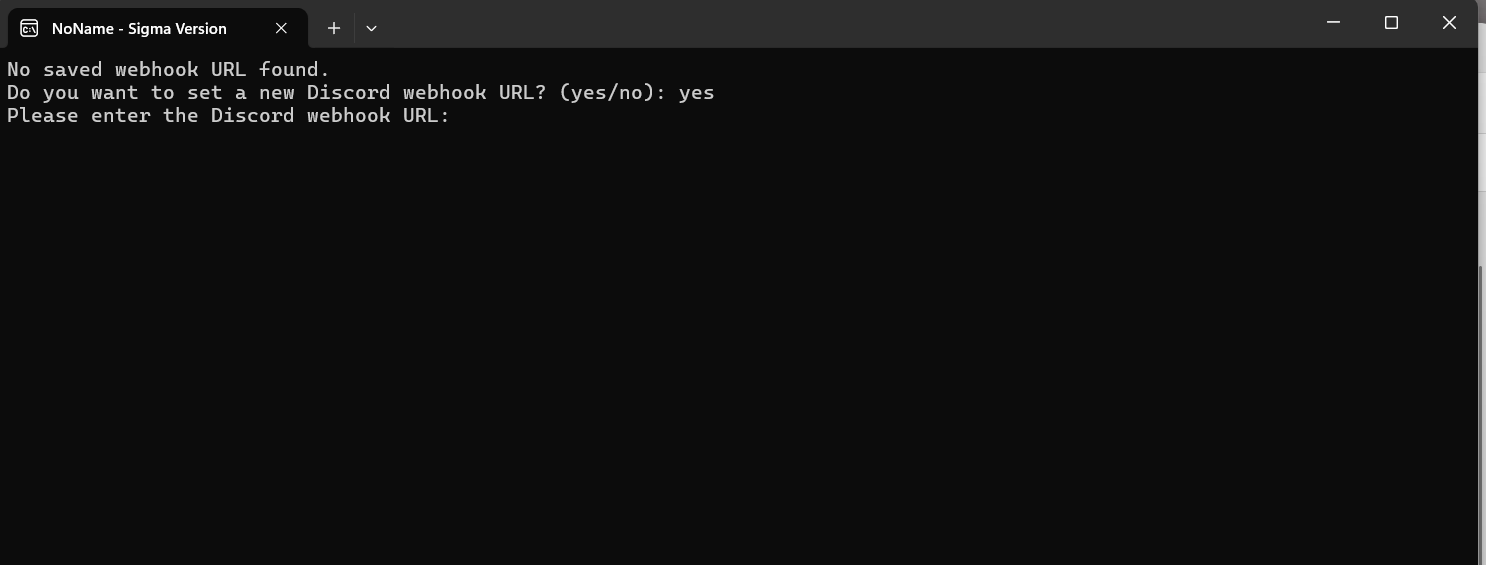1486x565 pixels.
Task: Close the NoName - Sigma Version tab
Action: (281, 28)
